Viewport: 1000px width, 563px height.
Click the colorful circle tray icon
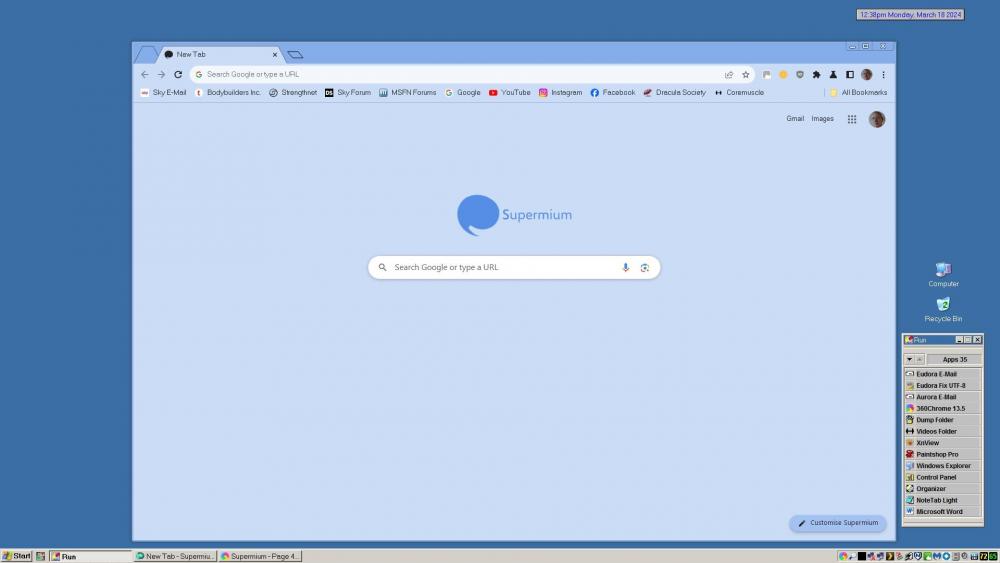(x=843, y=557)
